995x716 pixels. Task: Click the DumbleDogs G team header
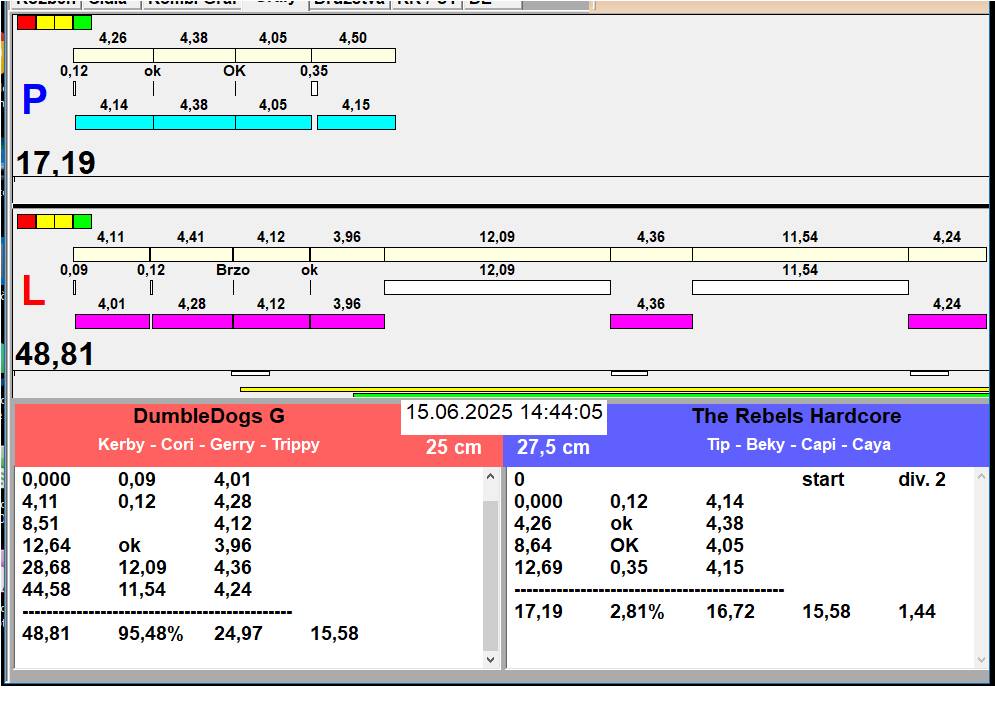point(209,416)
